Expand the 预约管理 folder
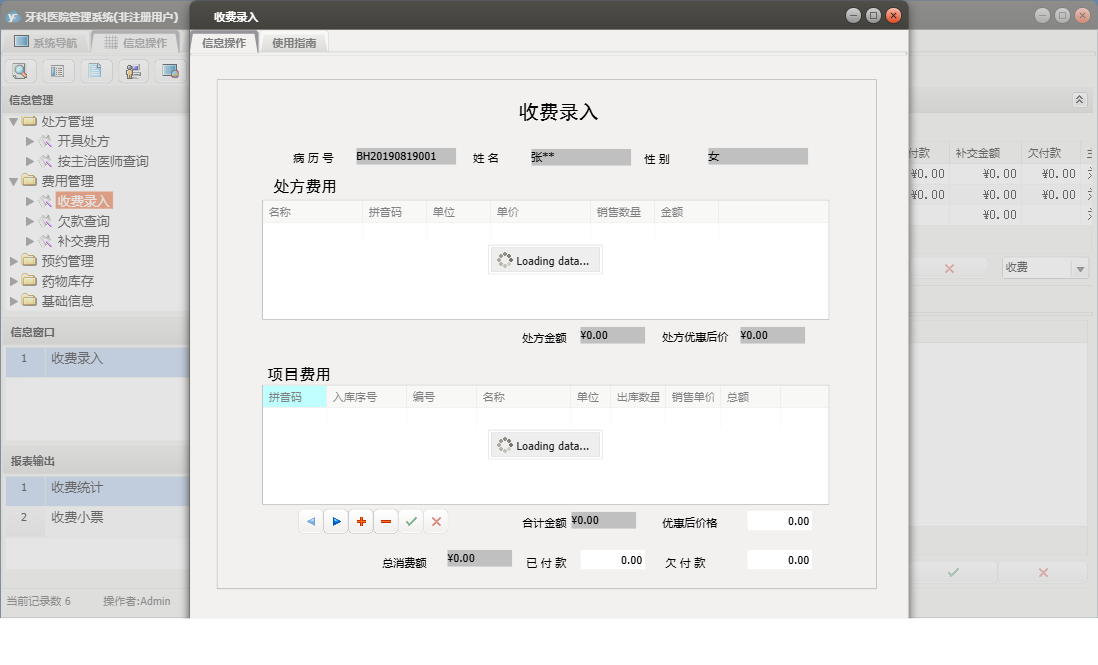Screen dimensions: 1098x665 point(11,261)
